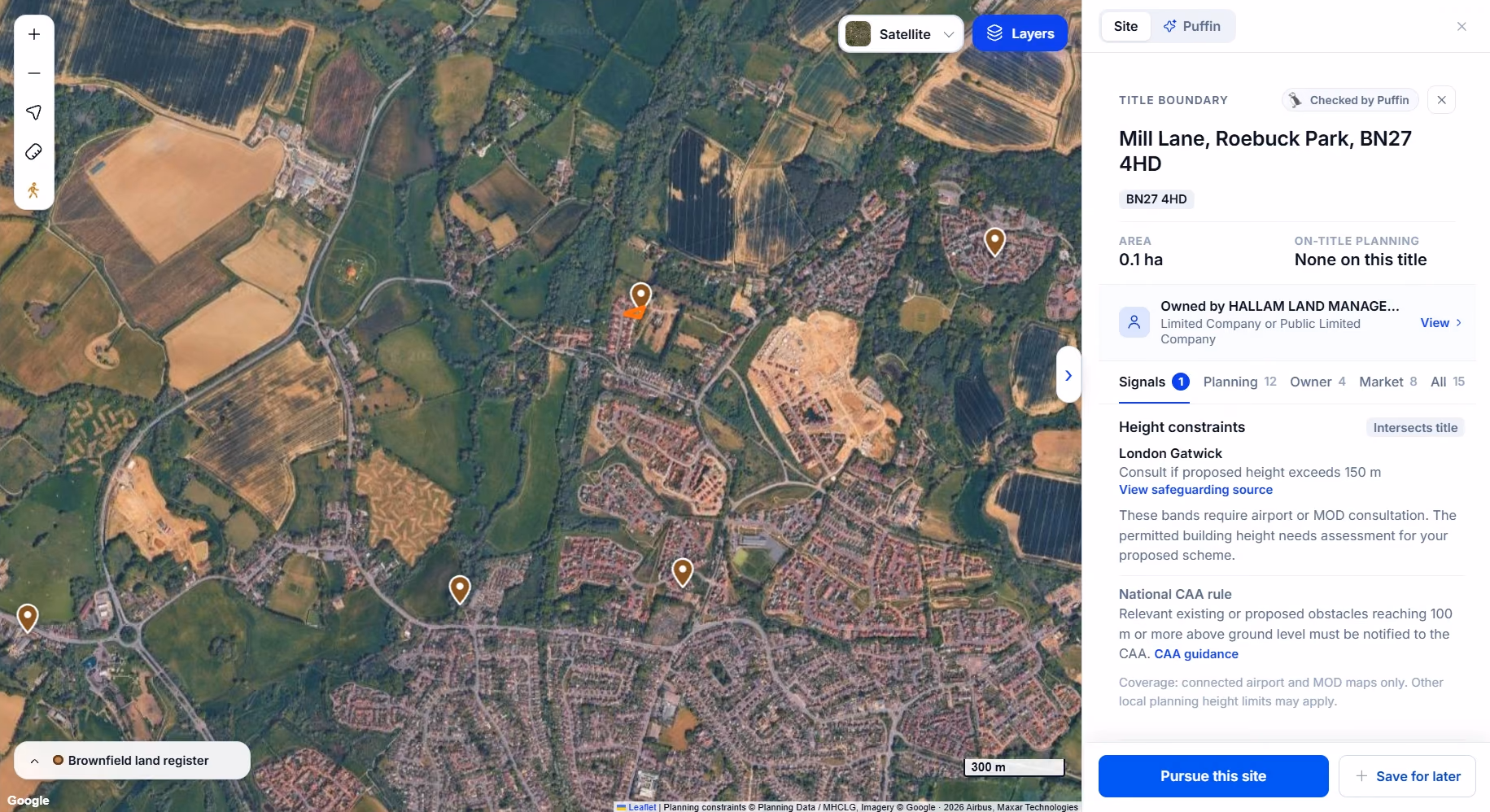
Task: Click the 0.1 ha area value
Action: [x=1141, y=260]
